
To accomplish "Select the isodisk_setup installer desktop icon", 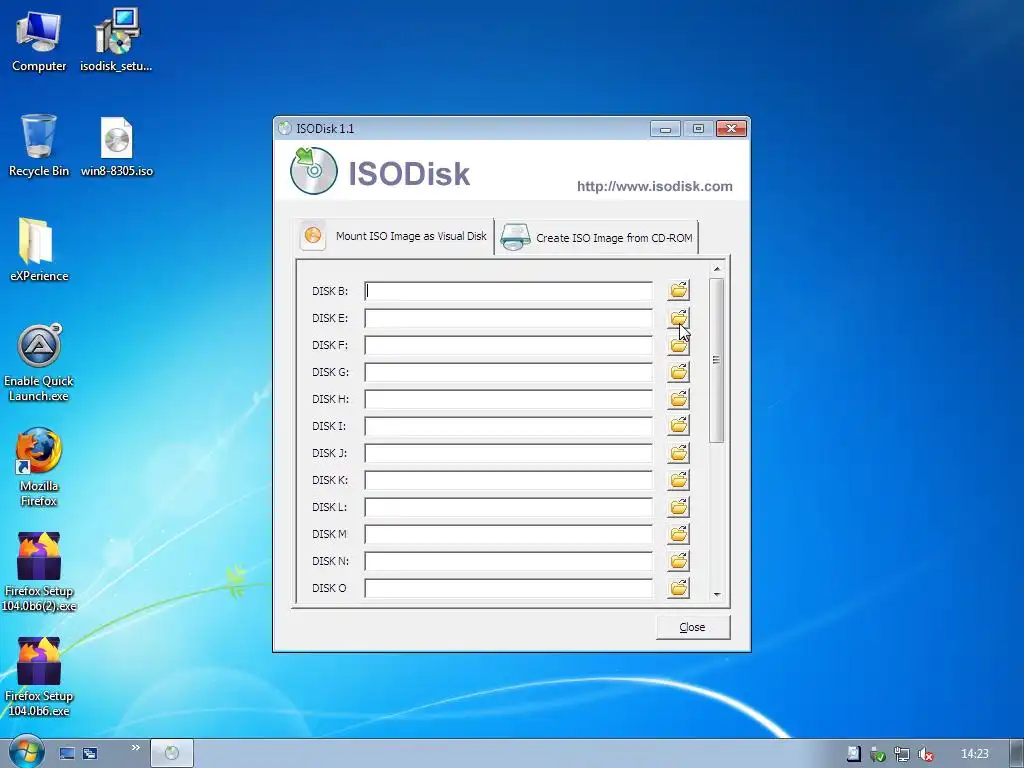I will click(x=116, y=41).
